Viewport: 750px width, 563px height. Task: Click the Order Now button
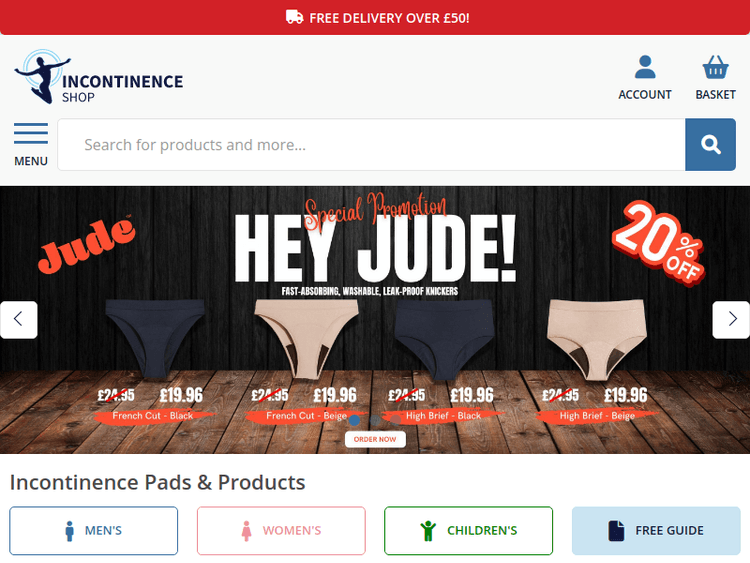(x=375, y=439)
